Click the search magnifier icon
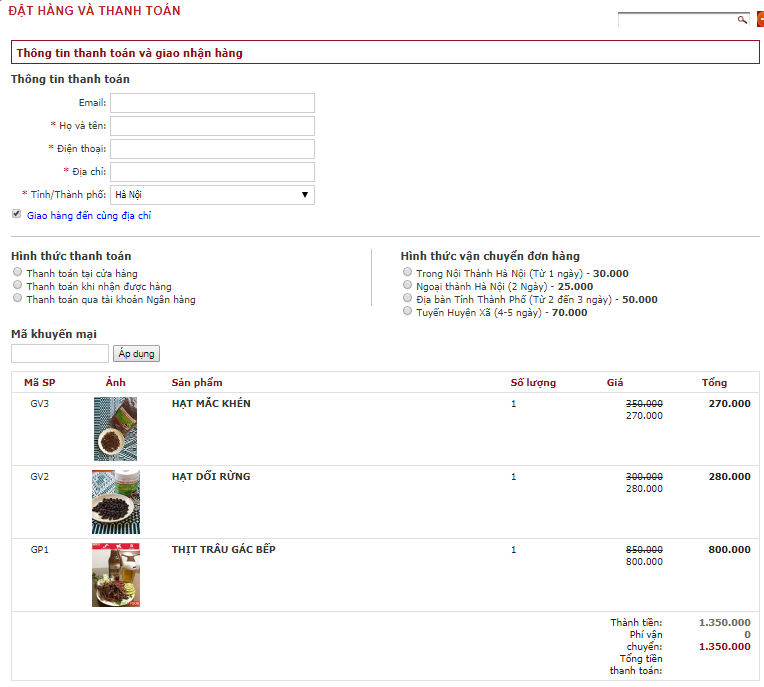The image size is (764, 687). [x=742, y=19]
